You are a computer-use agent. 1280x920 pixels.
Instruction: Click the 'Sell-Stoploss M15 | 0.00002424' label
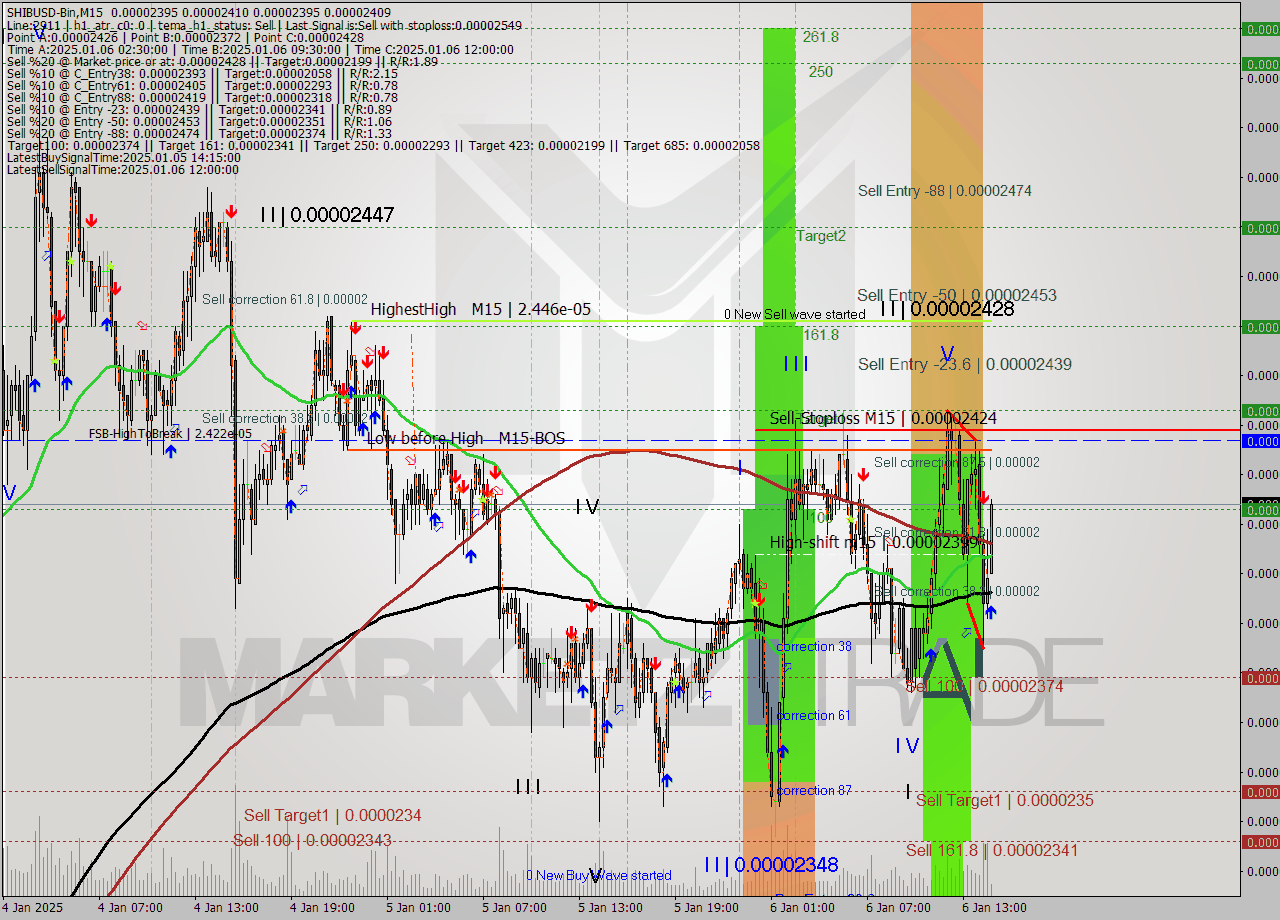pos(883,418)
